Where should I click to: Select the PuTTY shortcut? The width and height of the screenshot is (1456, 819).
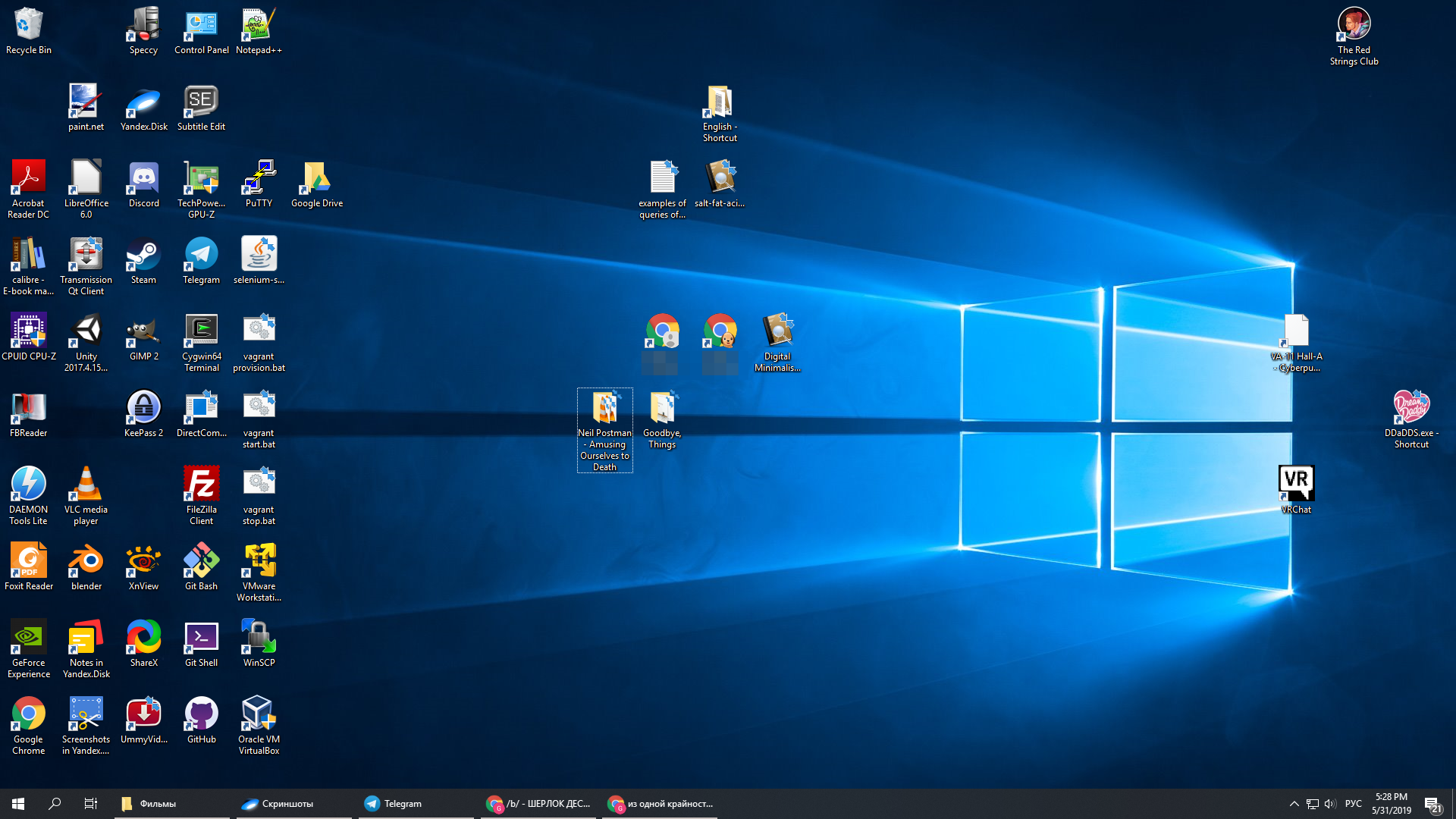259,184
